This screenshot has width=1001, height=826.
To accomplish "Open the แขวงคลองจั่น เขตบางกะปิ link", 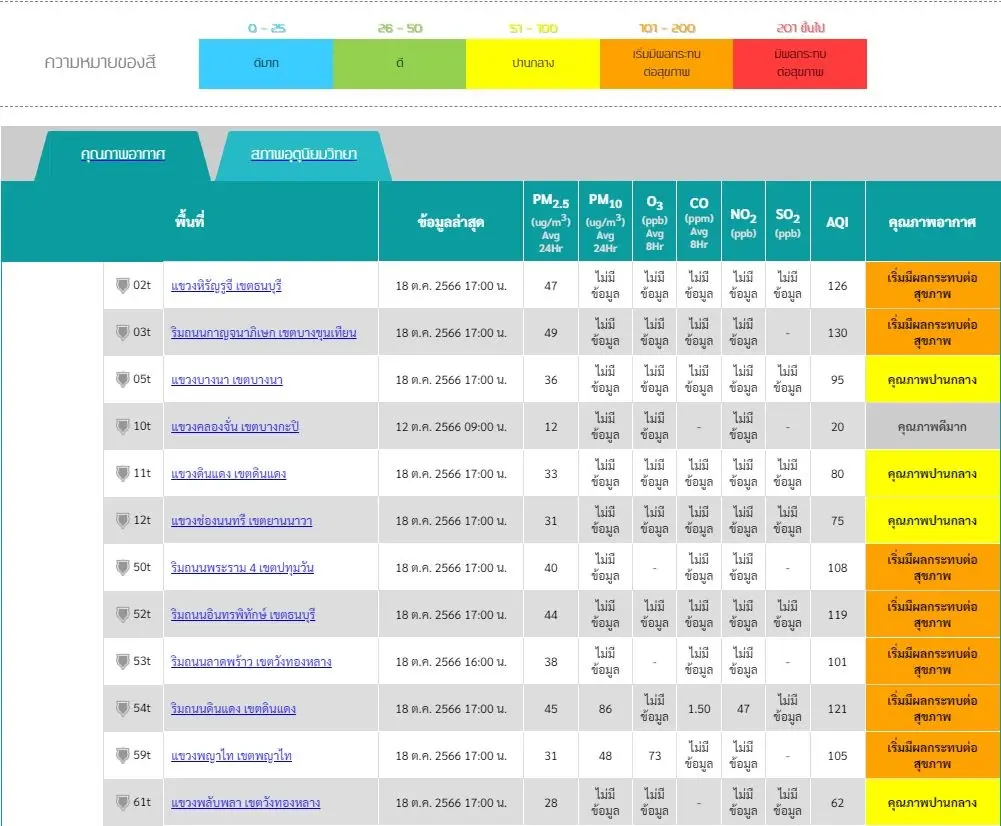I will tap(235, 426).
